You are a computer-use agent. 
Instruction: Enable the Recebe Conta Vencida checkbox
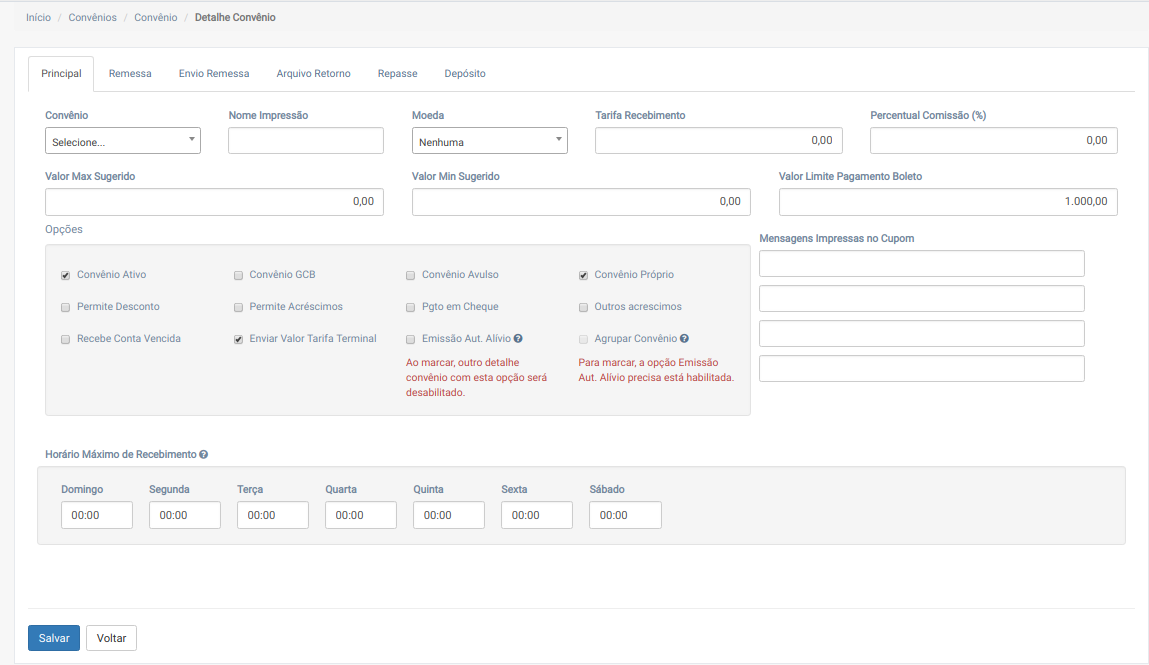coord(66,339)
